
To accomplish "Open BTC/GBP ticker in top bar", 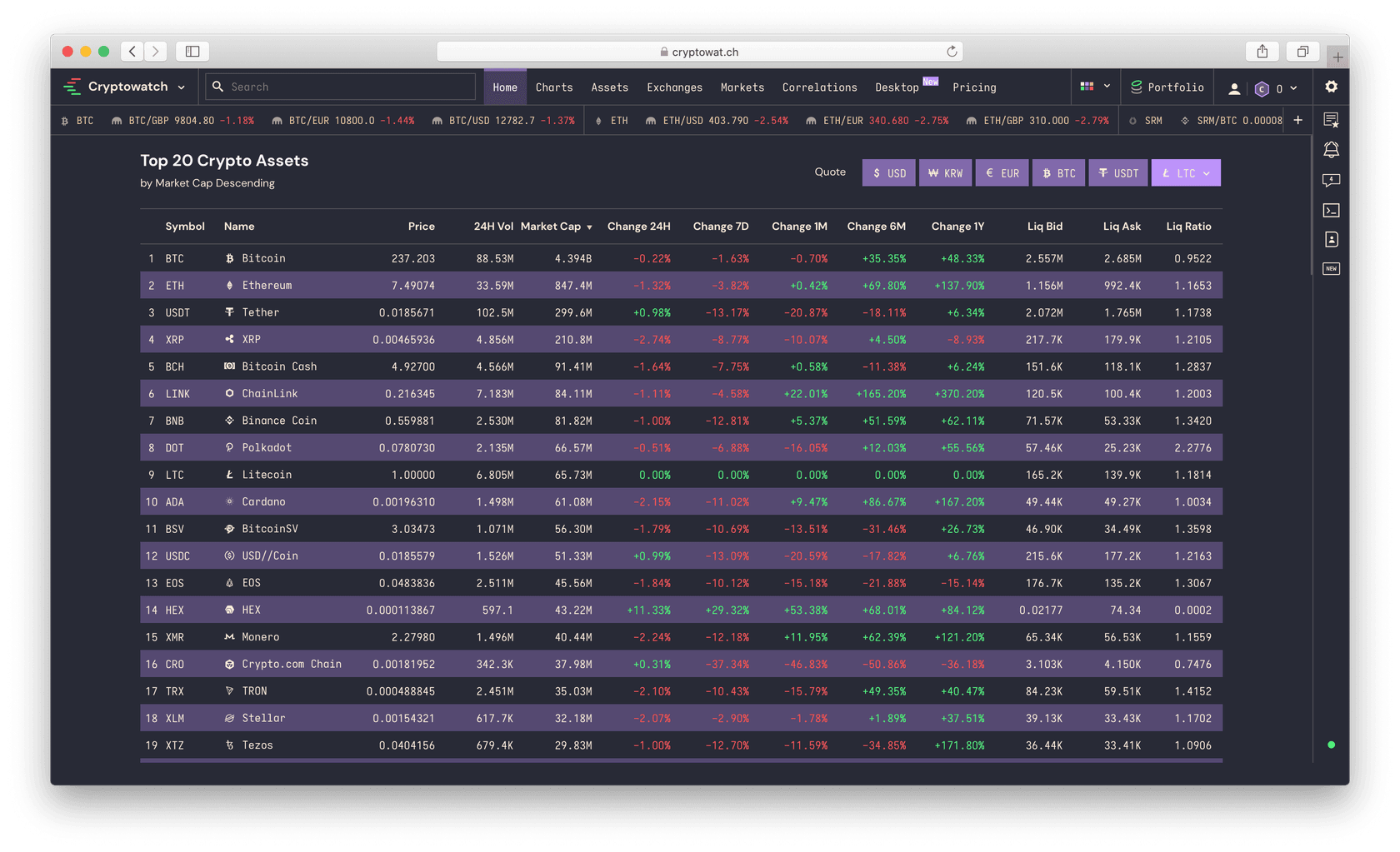I will tap(182, 121).
